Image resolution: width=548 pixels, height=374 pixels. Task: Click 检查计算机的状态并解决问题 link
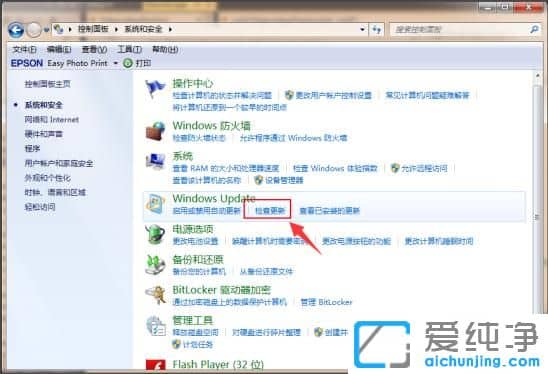click(x=222, y=95)
